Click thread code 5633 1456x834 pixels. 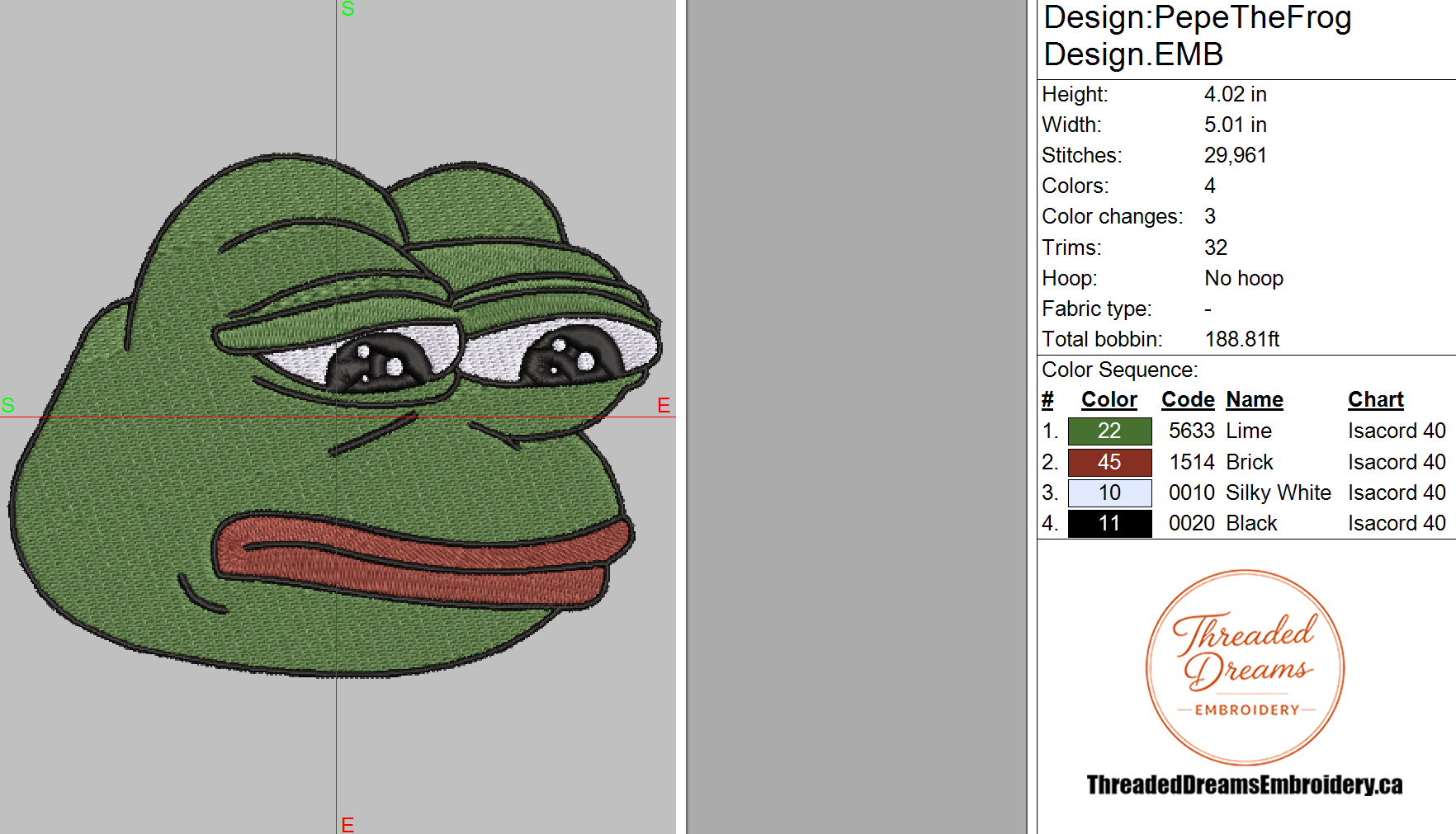pyautogui.click(x=1192, y=431)
